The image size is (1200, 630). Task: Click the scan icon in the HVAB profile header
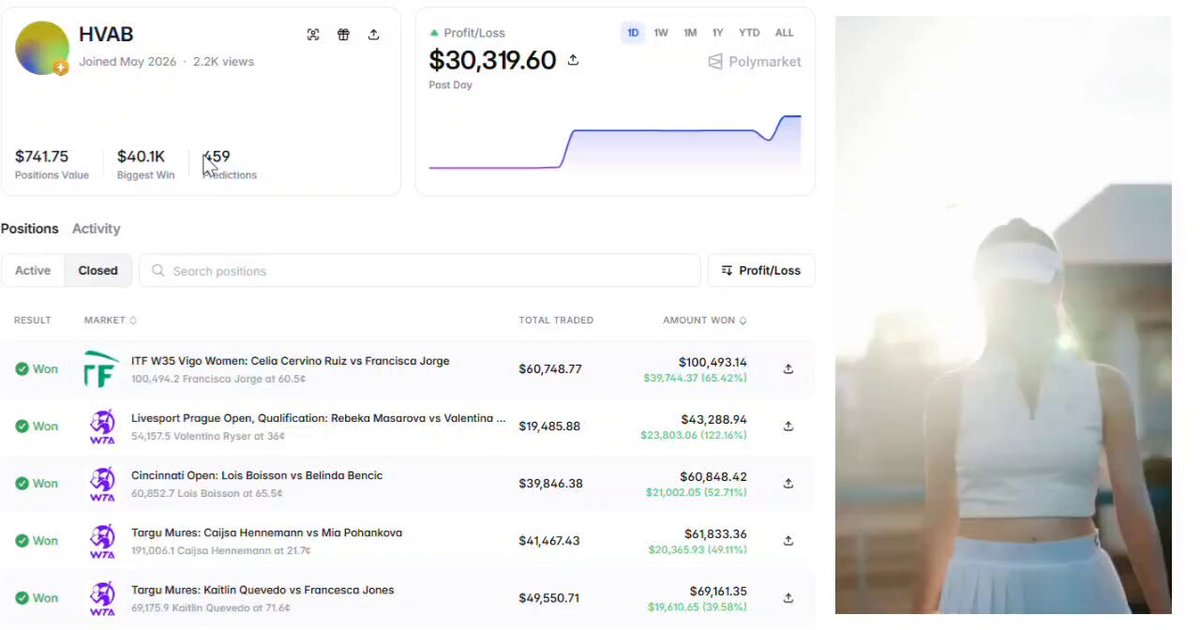[313, 35]
